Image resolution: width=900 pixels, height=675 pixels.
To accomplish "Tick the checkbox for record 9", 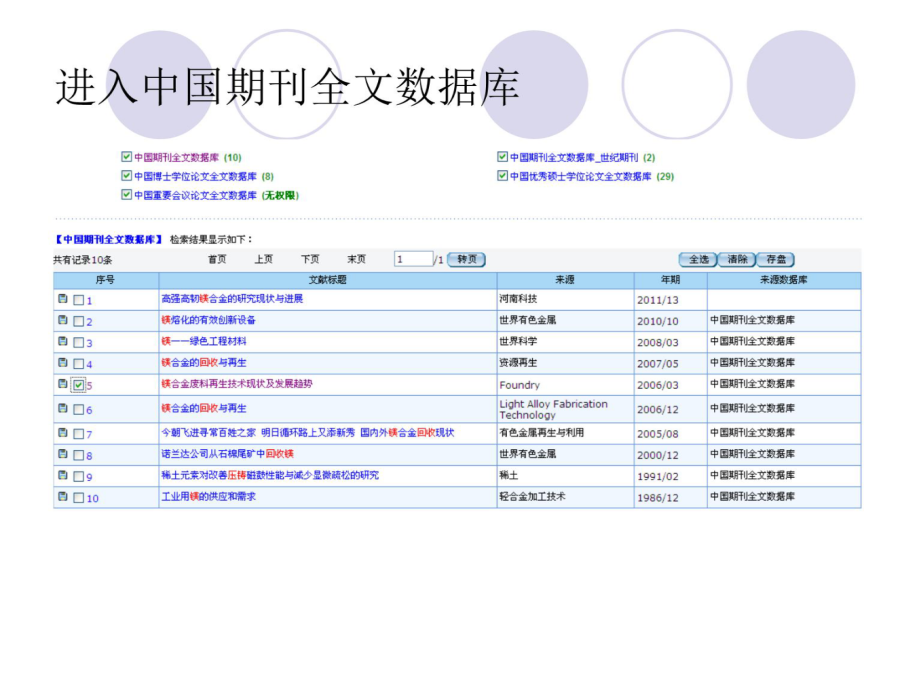I will pyautogui.click(x=79, y=476).
